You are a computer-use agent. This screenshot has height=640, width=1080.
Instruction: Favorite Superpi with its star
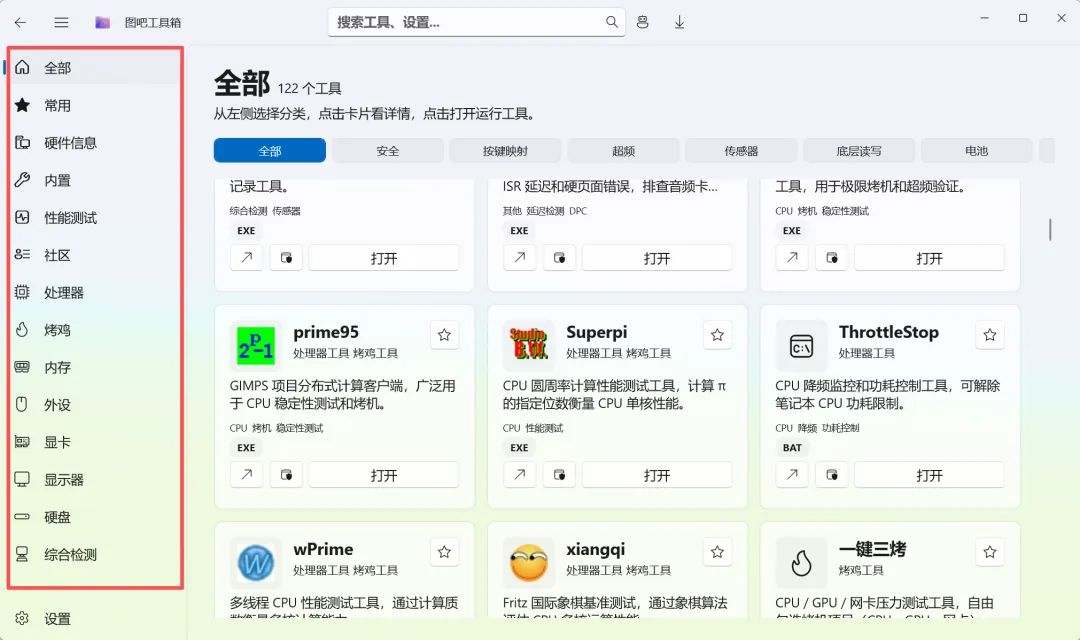[x=717, y=335]
